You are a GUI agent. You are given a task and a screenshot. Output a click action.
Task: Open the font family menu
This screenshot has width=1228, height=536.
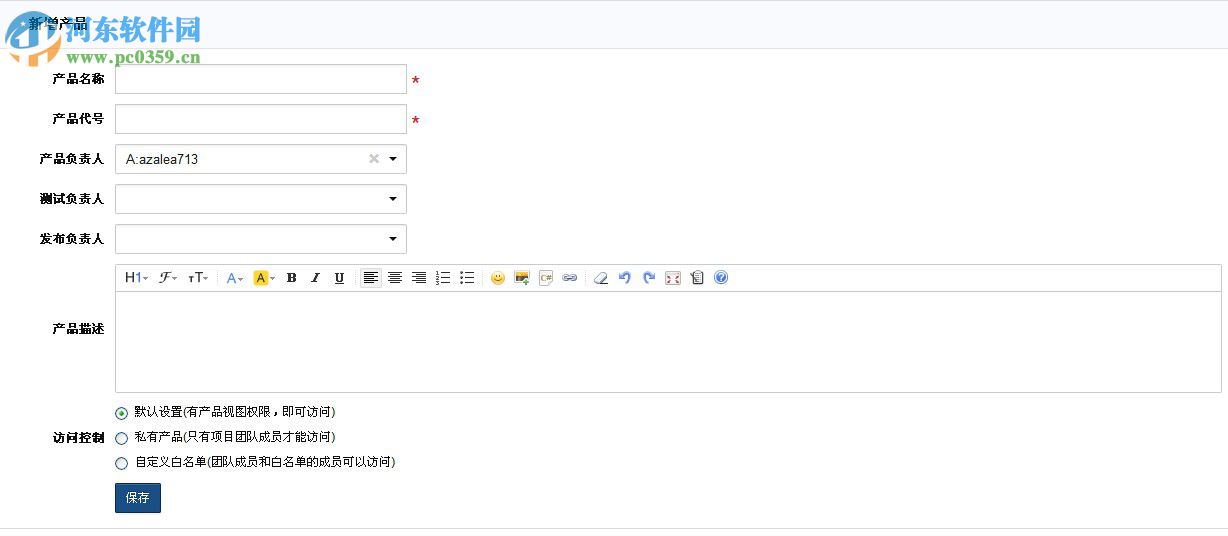point(168,278)
